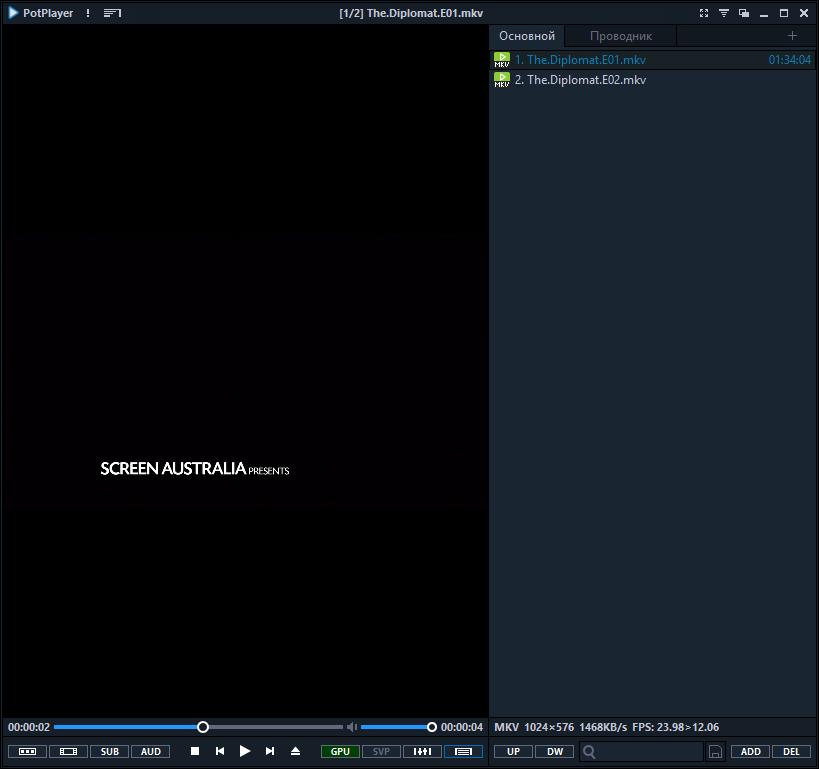Screen dimensions: 819x769
Task: Skip to previous track
Action: tap(220, 751)
